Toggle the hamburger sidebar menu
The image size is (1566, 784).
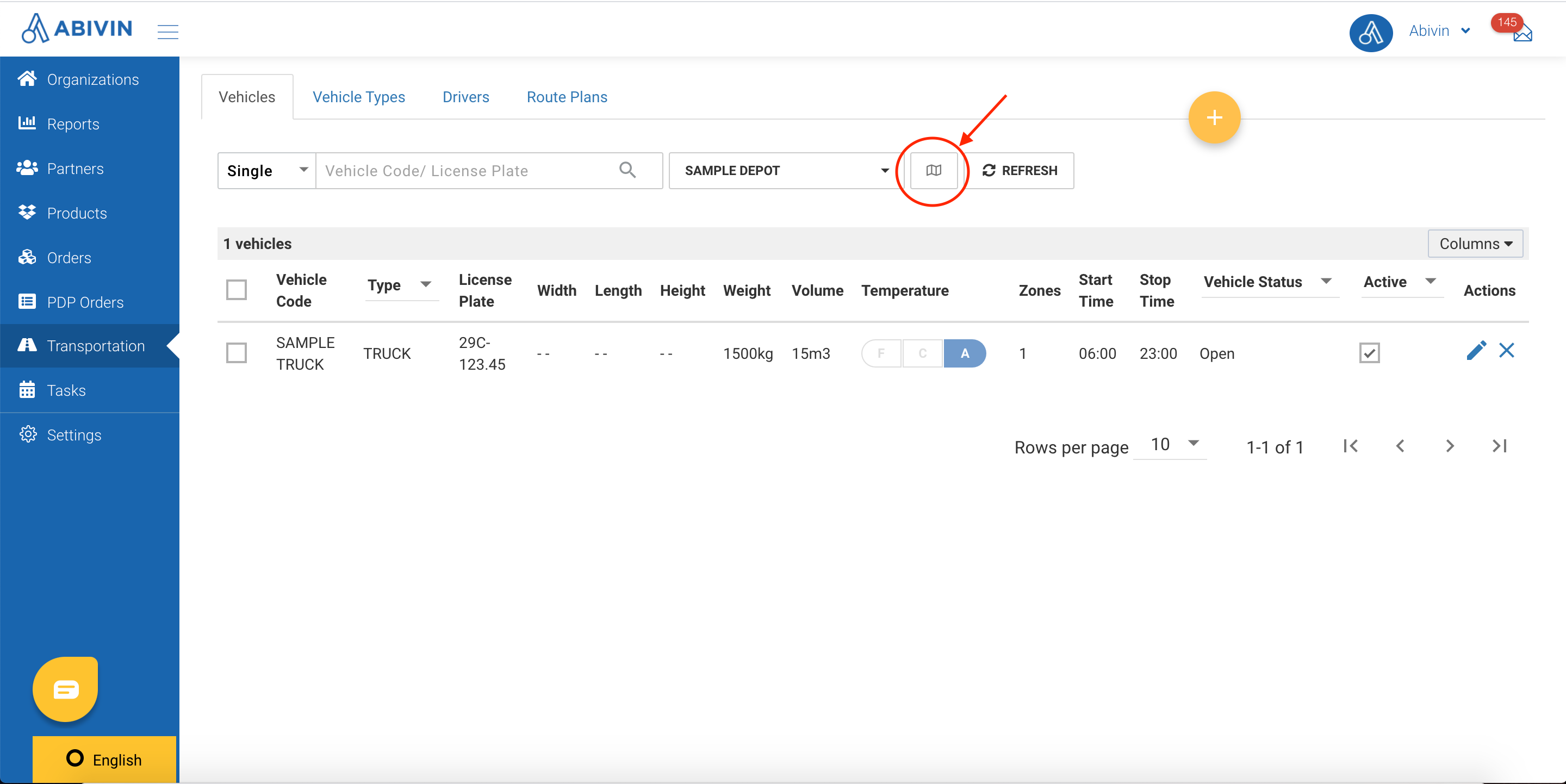coord(168,32)
